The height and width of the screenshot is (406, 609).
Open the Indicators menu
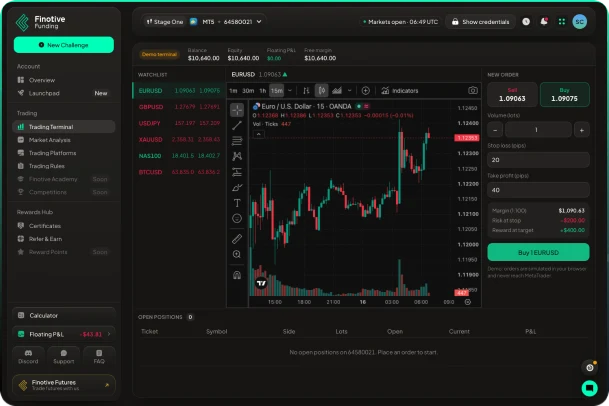tap(400, 91)
